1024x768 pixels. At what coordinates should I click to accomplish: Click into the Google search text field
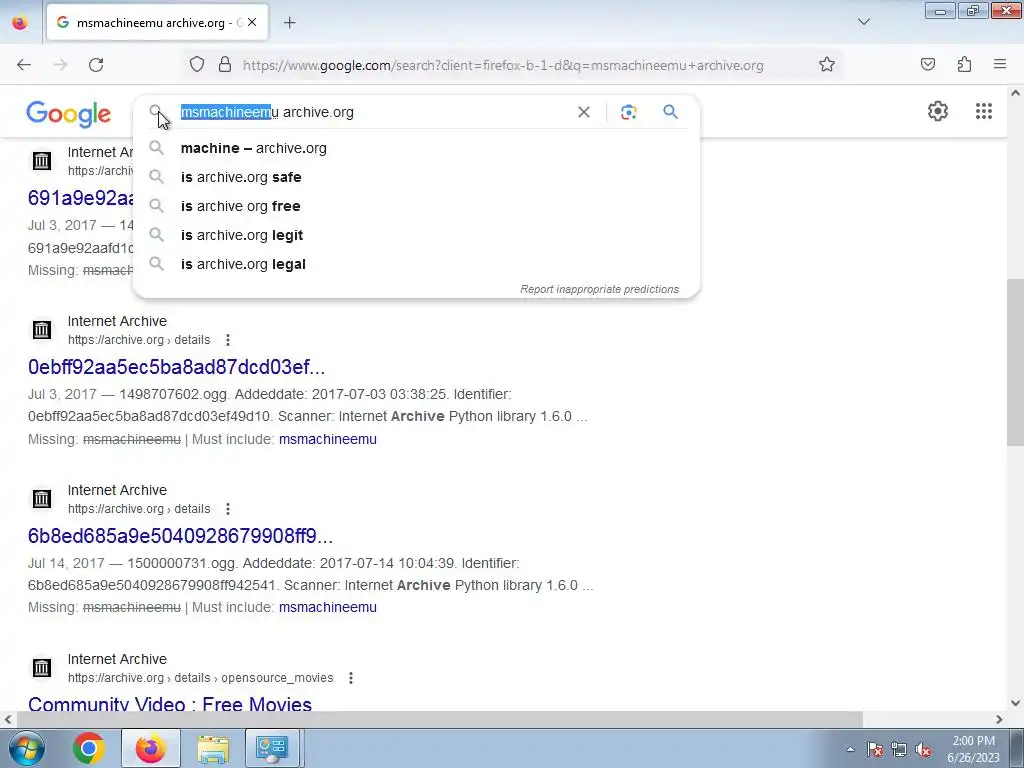372,112
